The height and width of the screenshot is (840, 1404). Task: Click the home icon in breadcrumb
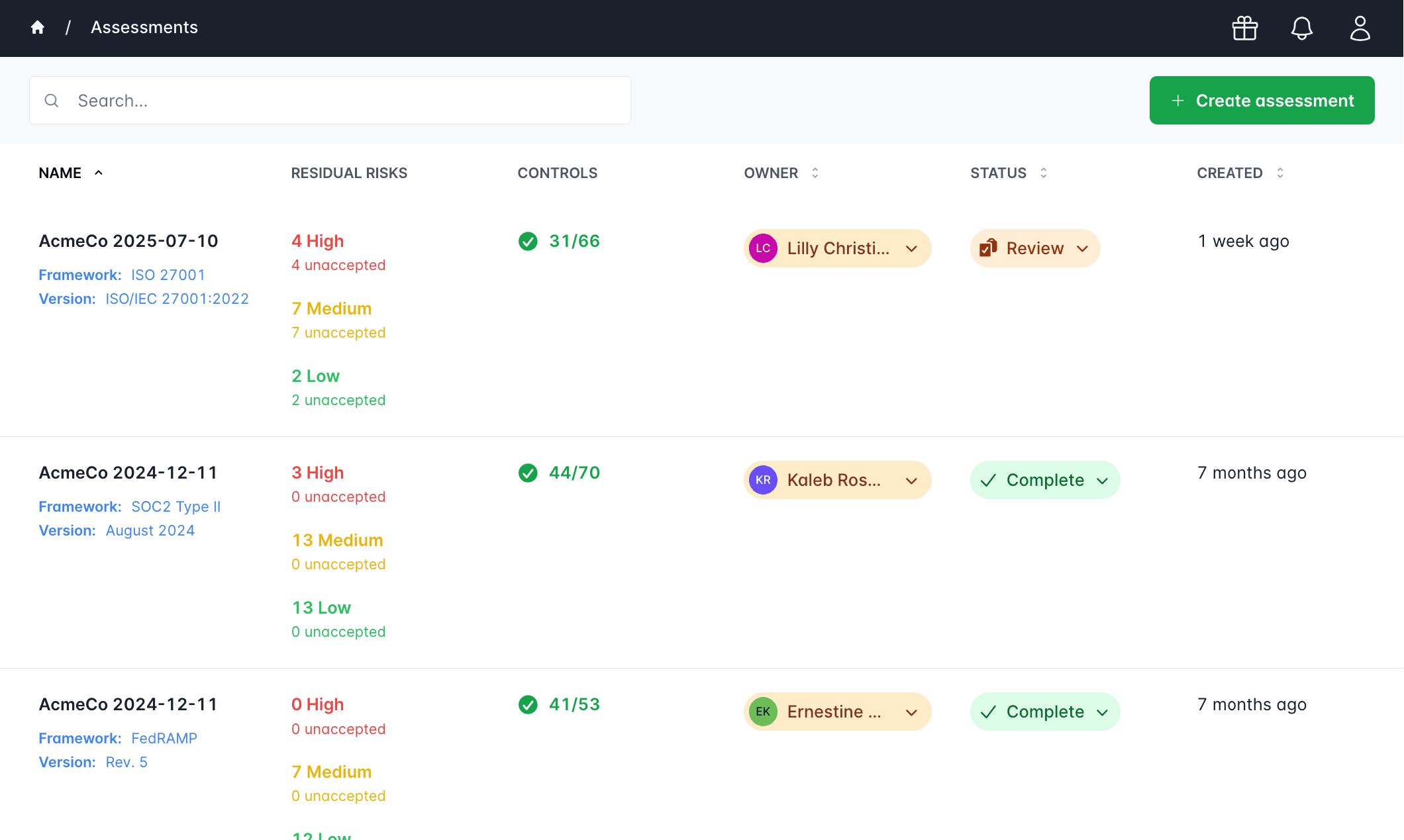coord(38,27)
